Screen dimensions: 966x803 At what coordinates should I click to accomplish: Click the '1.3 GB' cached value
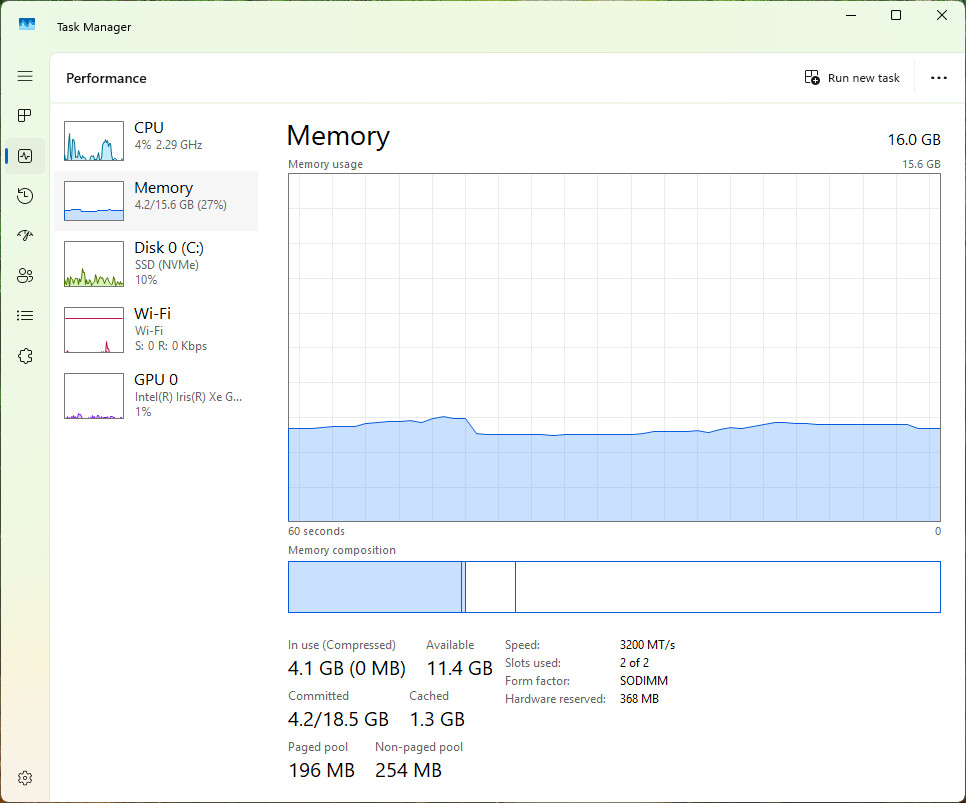437,719
